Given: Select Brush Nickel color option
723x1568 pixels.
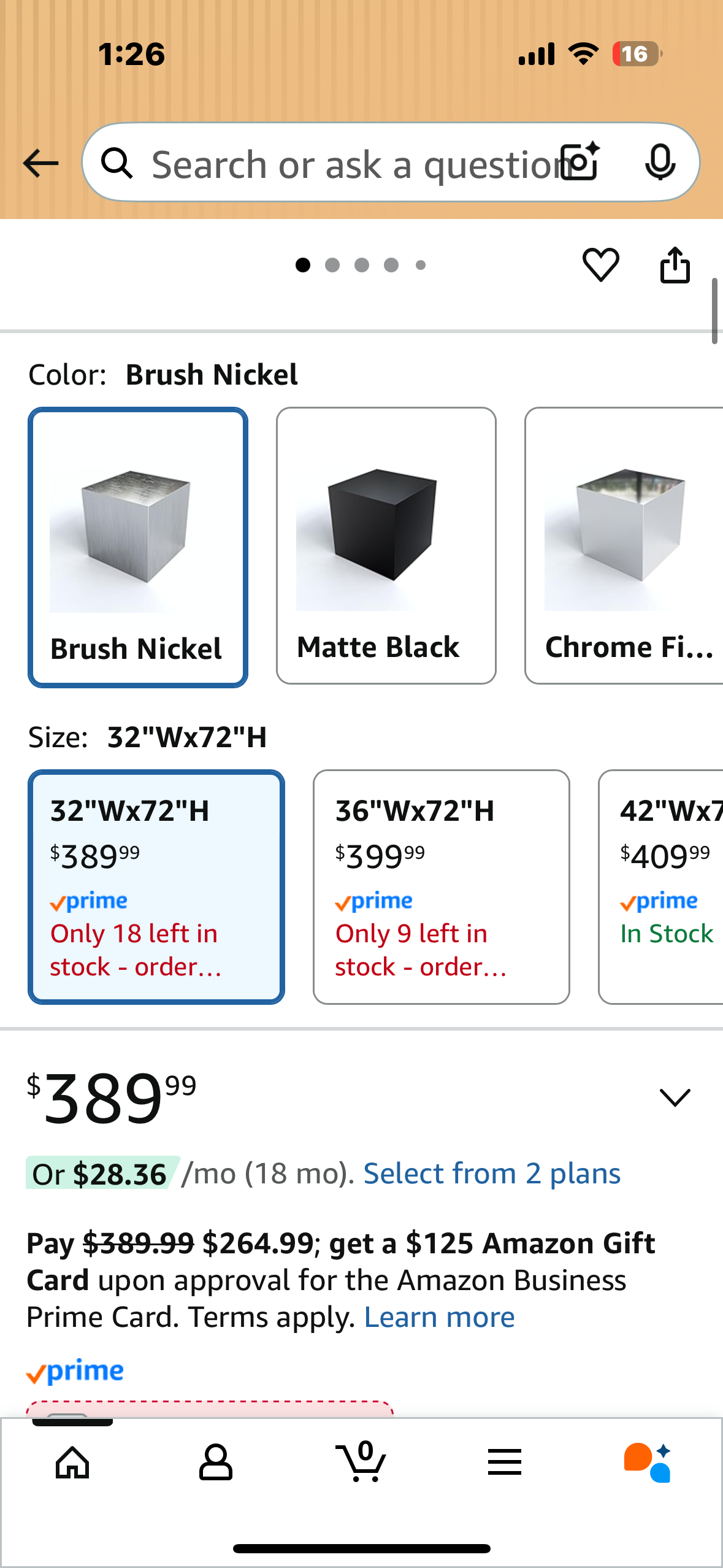Looking at the screenshot, I should tap(138, 547).
